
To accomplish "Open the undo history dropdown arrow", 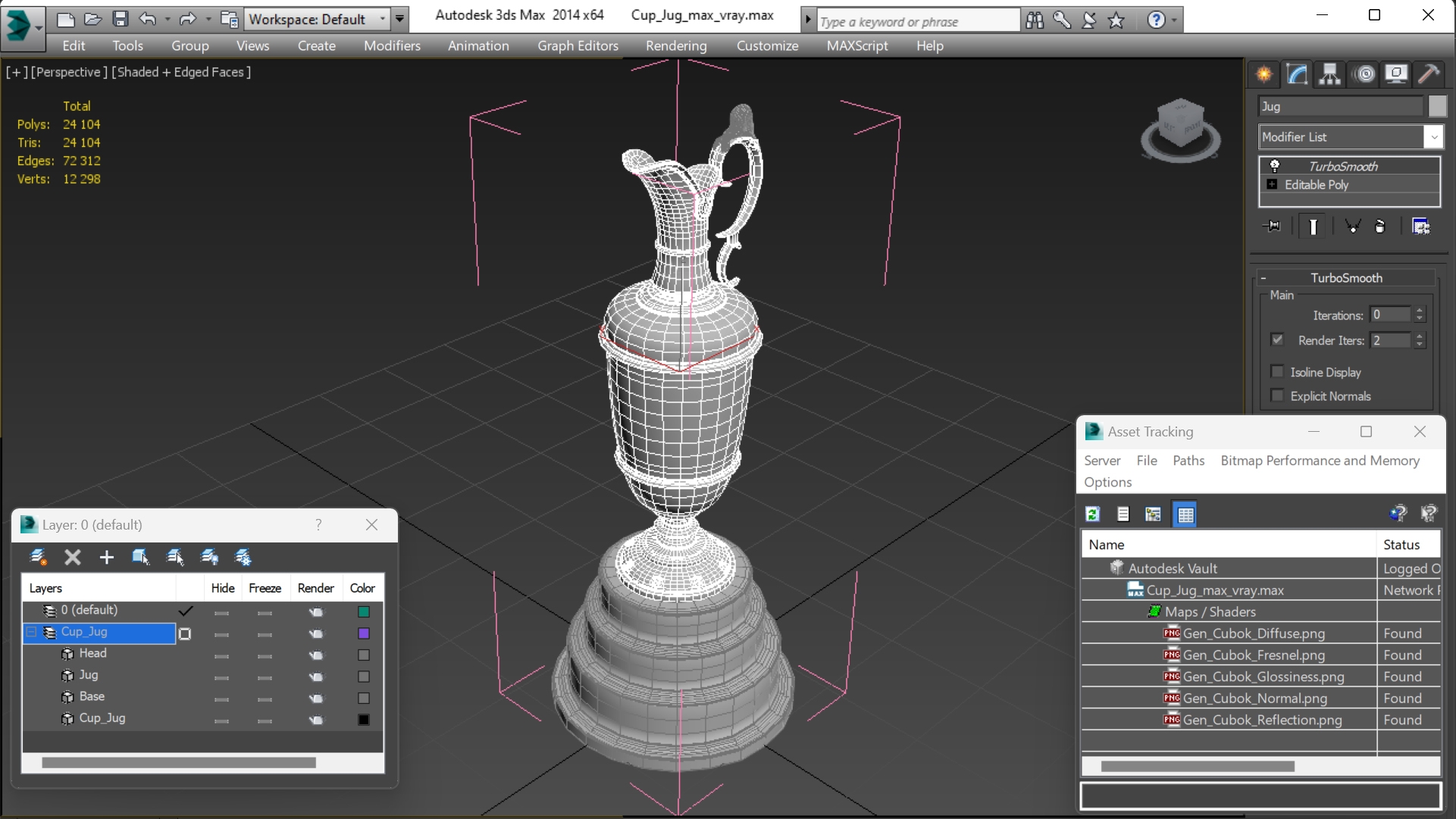I will click(x=167, y=19).
